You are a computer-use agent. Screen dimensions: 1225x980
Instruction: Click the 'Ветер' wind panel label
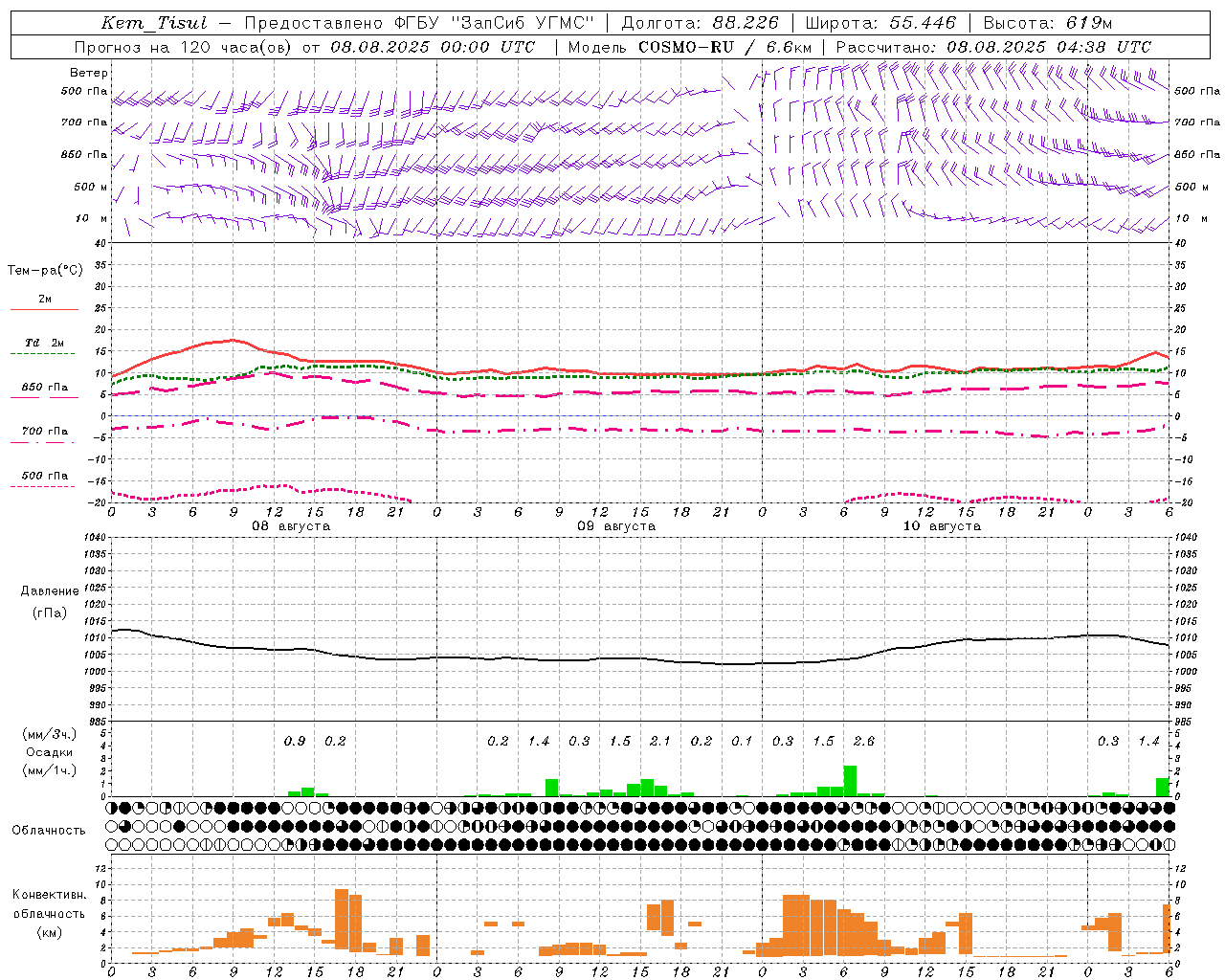coord(89,73)
